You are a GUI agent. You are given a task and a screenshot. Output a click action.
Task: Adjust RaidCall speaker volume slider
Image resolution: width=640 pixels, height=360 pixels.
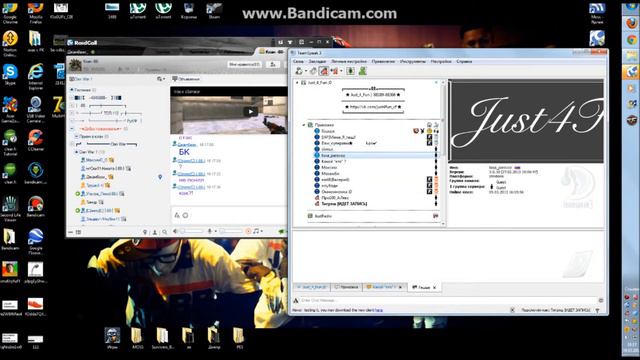pos(192,231)
